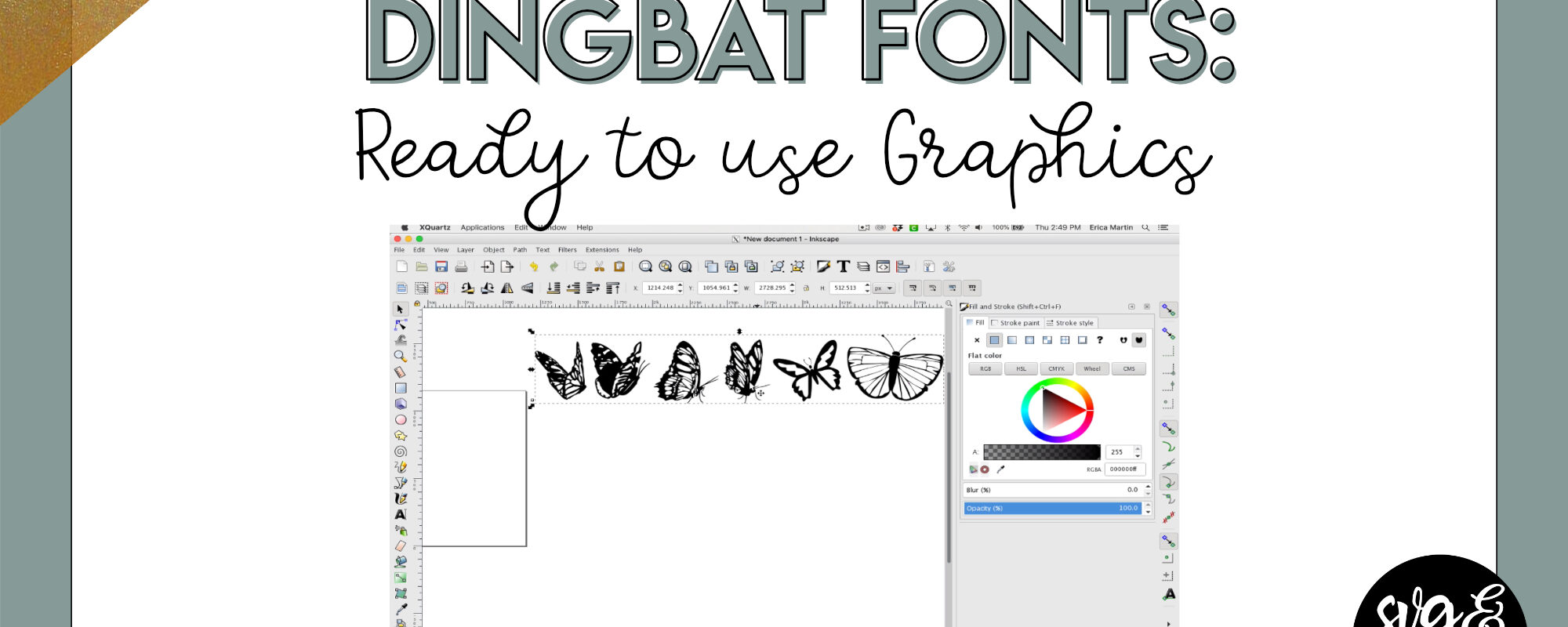The height and width of the screenshot is (627, 1568).
Task: Redo the last action
Action: coord(554,266)
